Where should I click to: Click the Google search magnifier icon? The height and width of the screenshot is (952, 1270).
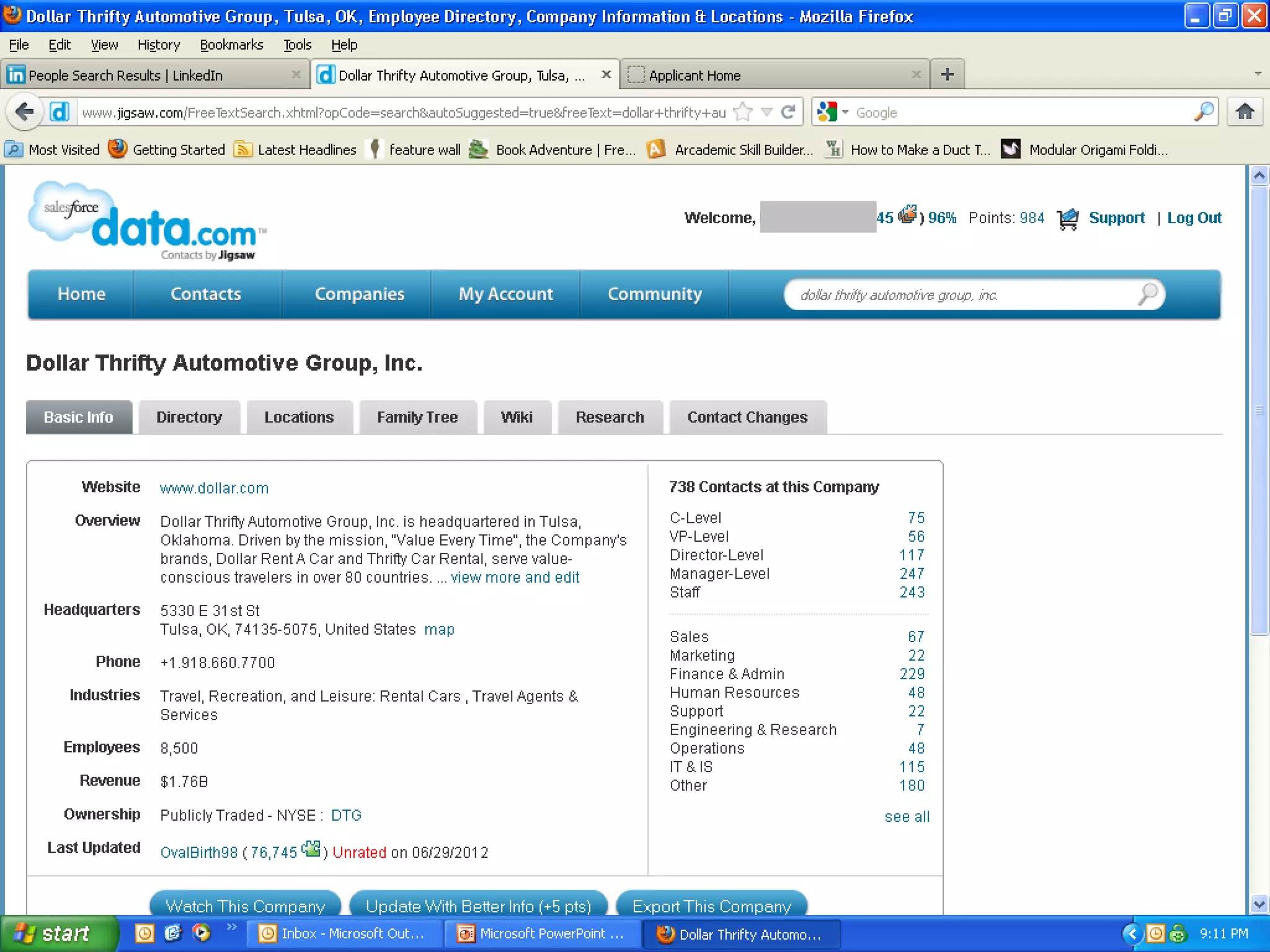coord(1203,112)
